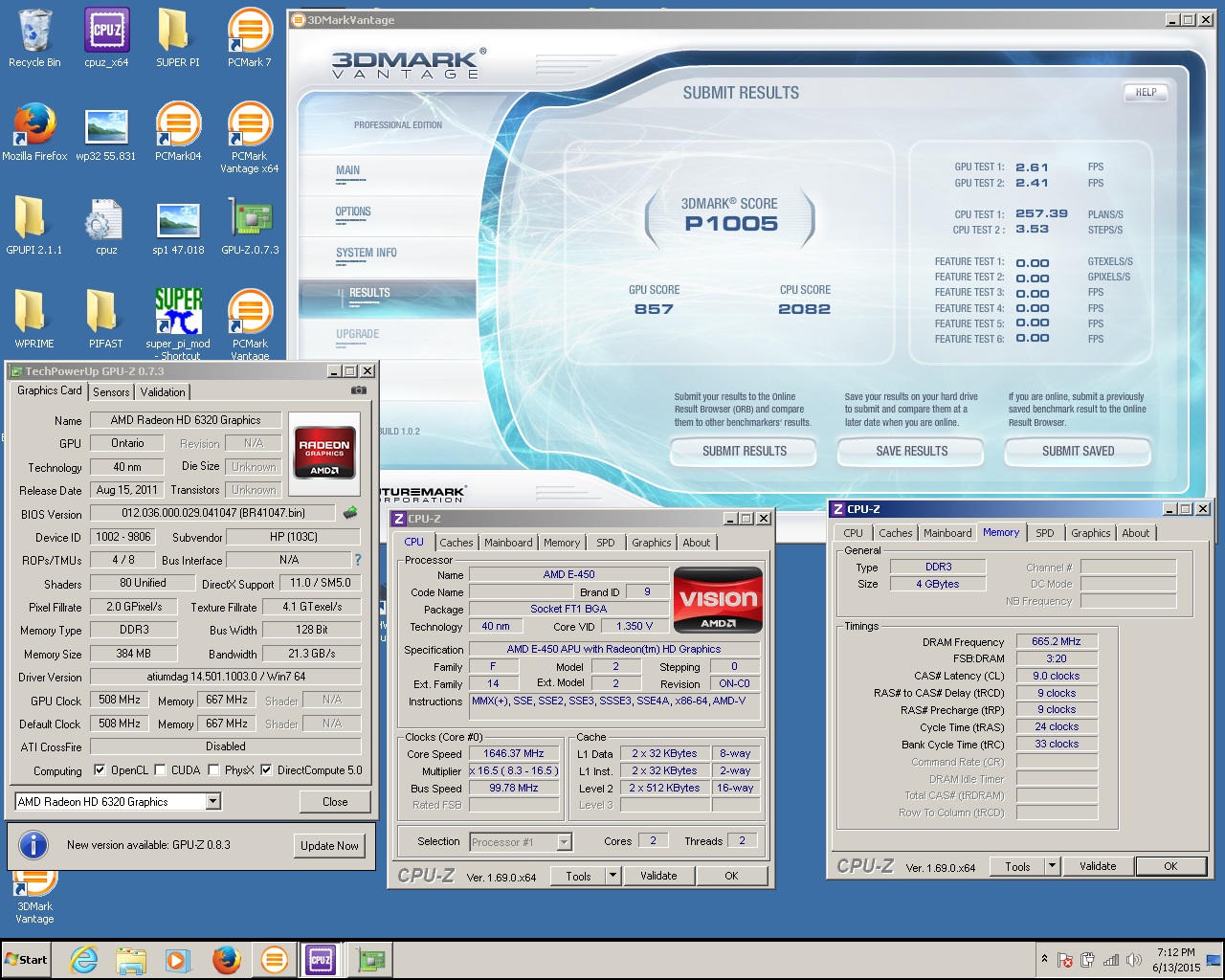Screen dimensions: 1225x980
Task: Launch the PCMark 7 desktop shortcut
Action: 249,38
